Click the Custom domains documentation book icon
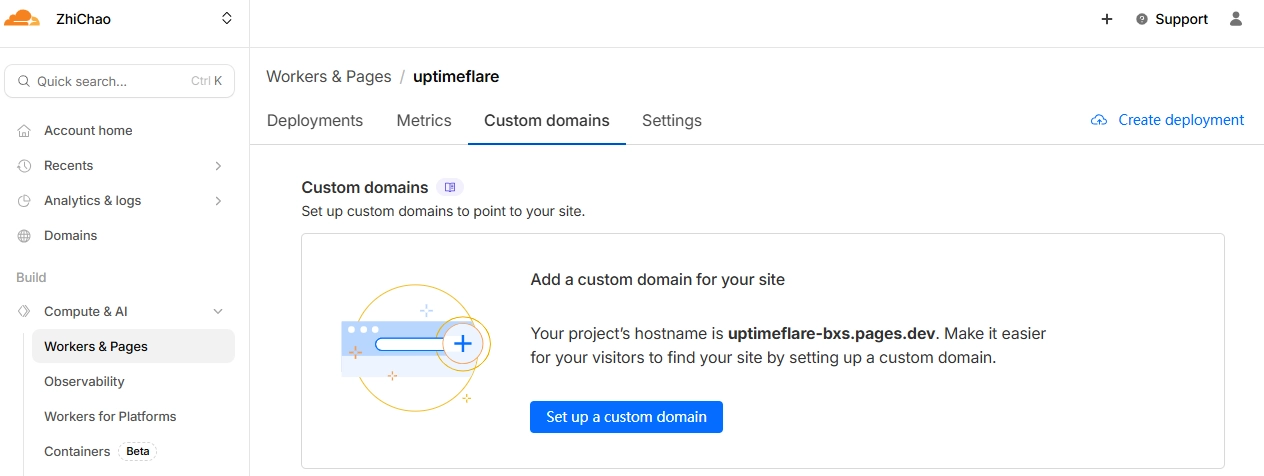1264x476 pixels. pos(450,187)
